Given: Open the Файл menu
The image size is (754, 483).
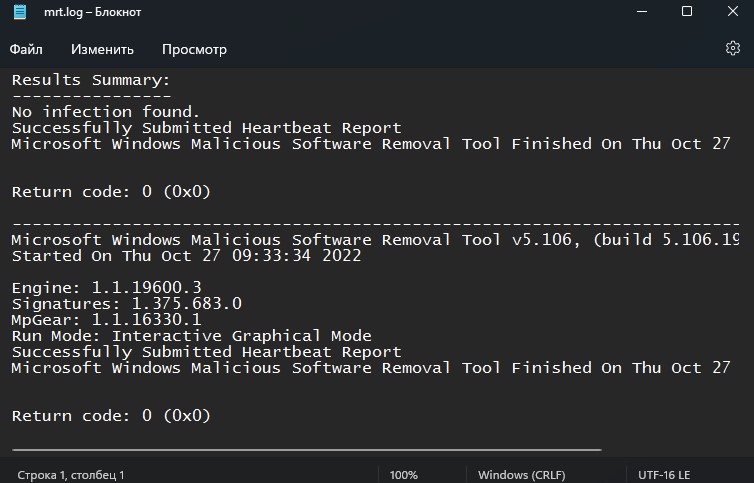Looking at the screenshot, I should [26, 50].
